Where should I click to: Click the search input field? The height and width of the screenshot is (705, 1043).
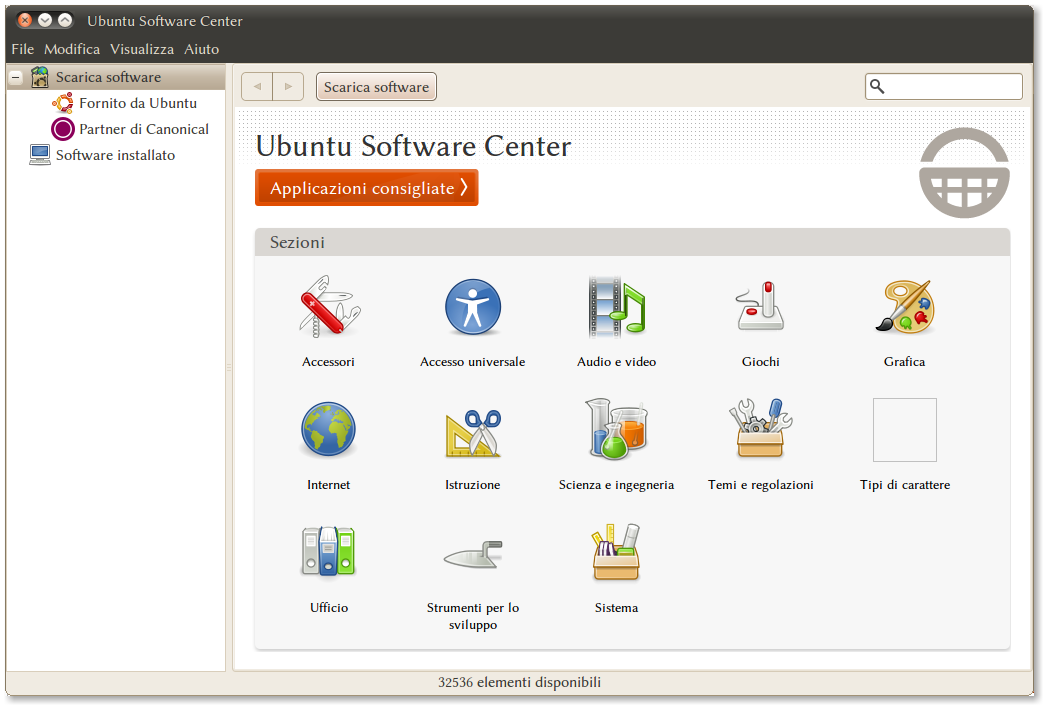(x=952, y=87)
